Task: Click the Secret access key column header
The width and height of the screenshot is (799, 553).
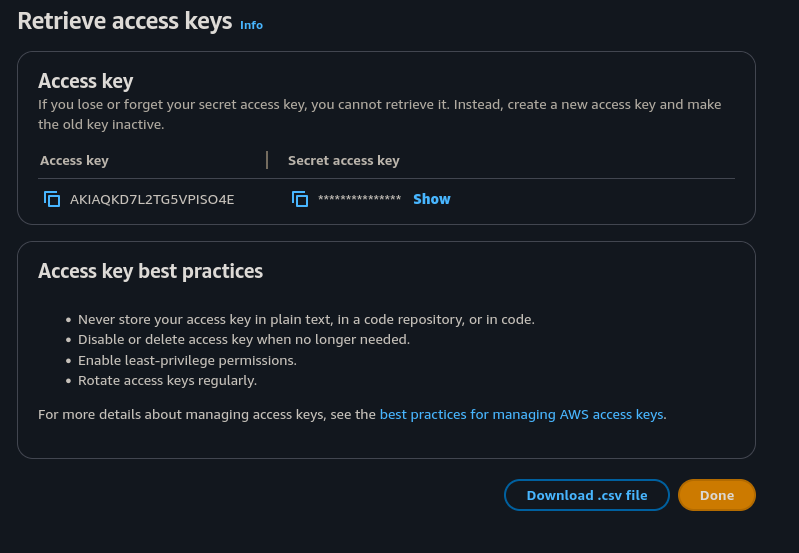Action: coord(344,160)
